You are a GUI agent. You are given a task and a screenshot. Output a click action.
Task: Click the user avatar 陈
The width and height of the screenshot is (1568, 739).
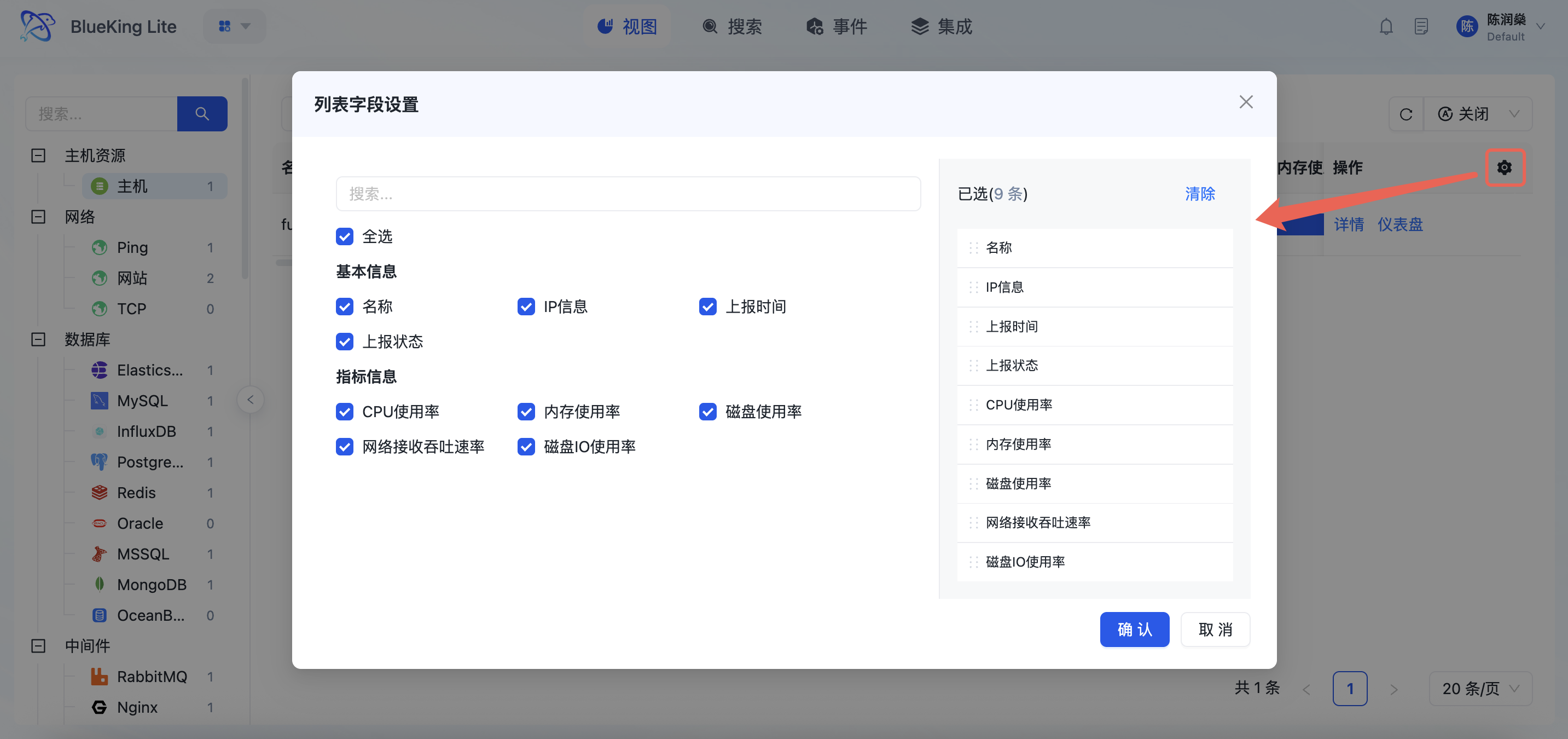pos(1467,27)
